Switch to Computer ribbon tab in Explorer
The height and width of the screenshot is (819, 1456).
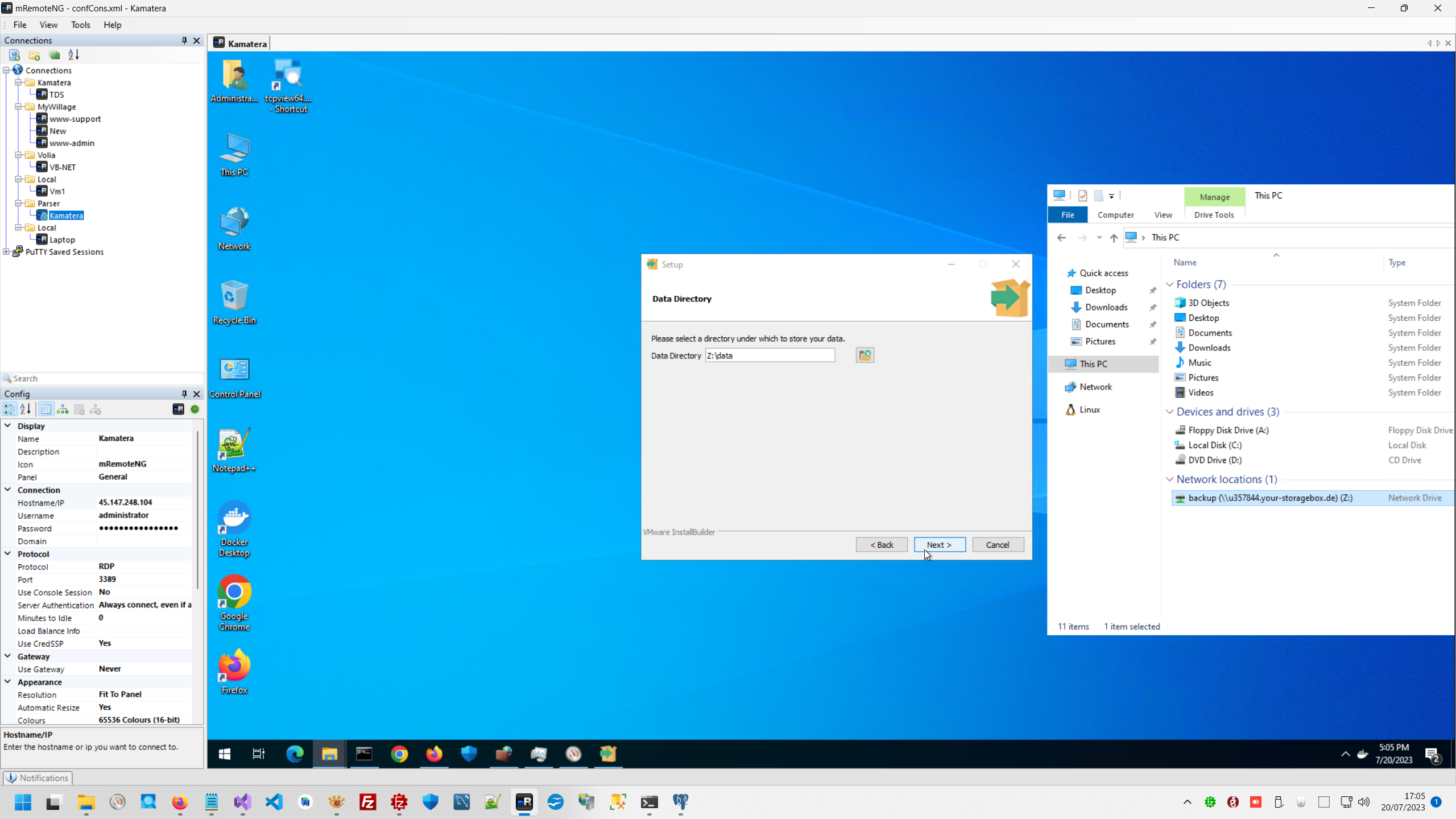1115,214
